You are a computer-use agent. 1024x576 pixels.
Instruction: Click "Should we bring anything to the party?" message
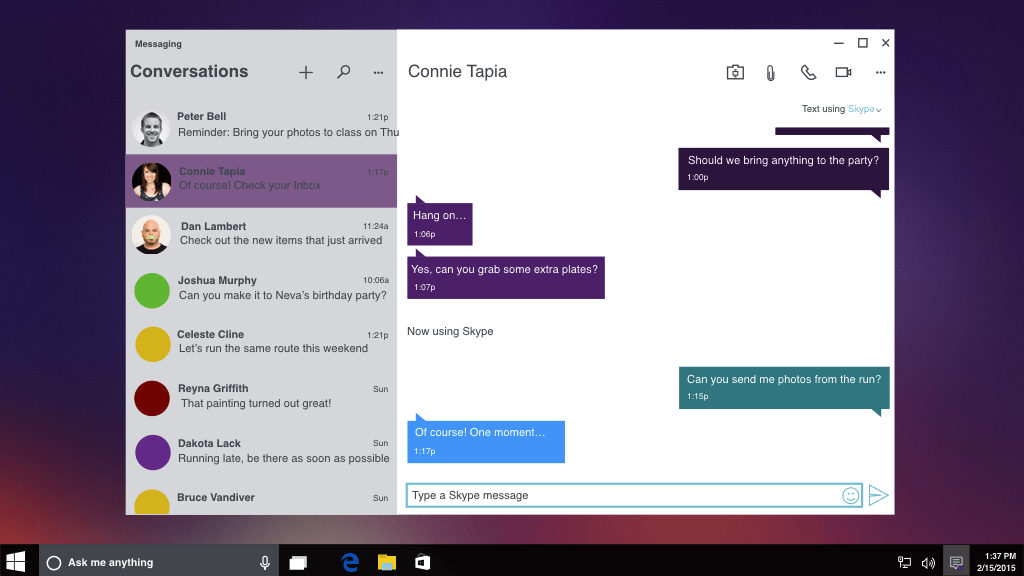(x=784, y=168)
